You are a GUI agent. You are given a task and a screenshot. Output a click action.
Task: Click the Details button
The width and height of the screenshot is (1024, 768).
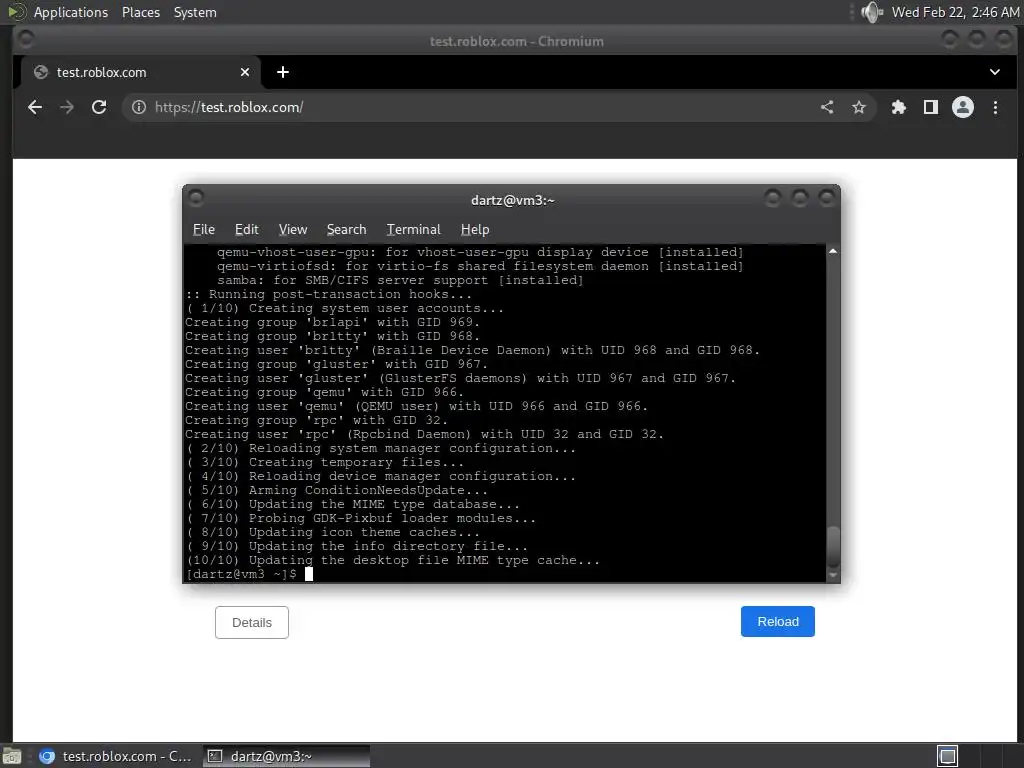(x=251, y=622)
